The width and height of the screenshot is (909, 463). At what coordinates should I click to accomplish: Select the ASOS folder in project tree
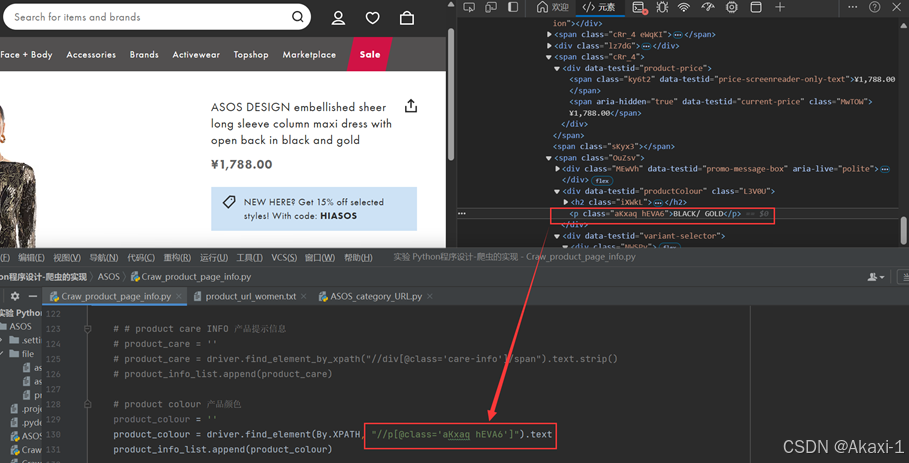pos(20,326)
